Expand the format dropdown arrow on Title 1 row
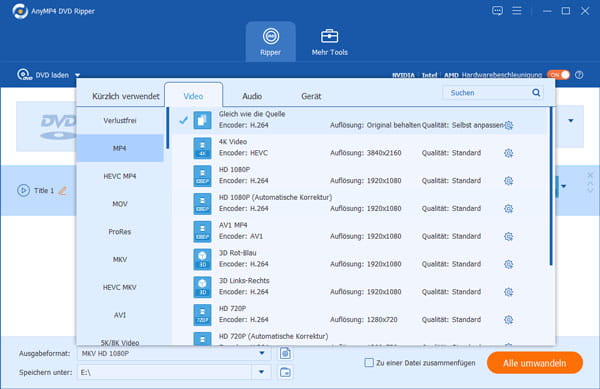 click(564, 187)
